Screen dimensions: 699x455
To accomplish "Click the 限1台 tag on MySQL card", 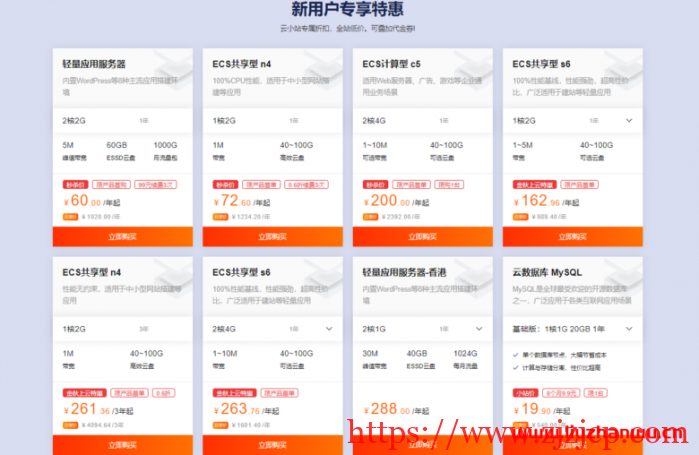I will (596, 393).
